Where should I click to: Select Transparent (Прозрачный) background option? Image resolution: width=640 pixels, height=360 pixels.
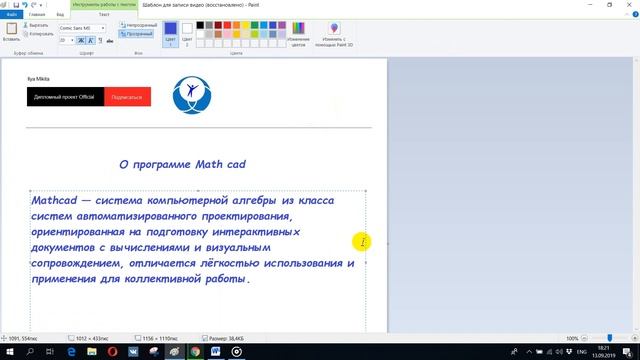tap(136, 34)
